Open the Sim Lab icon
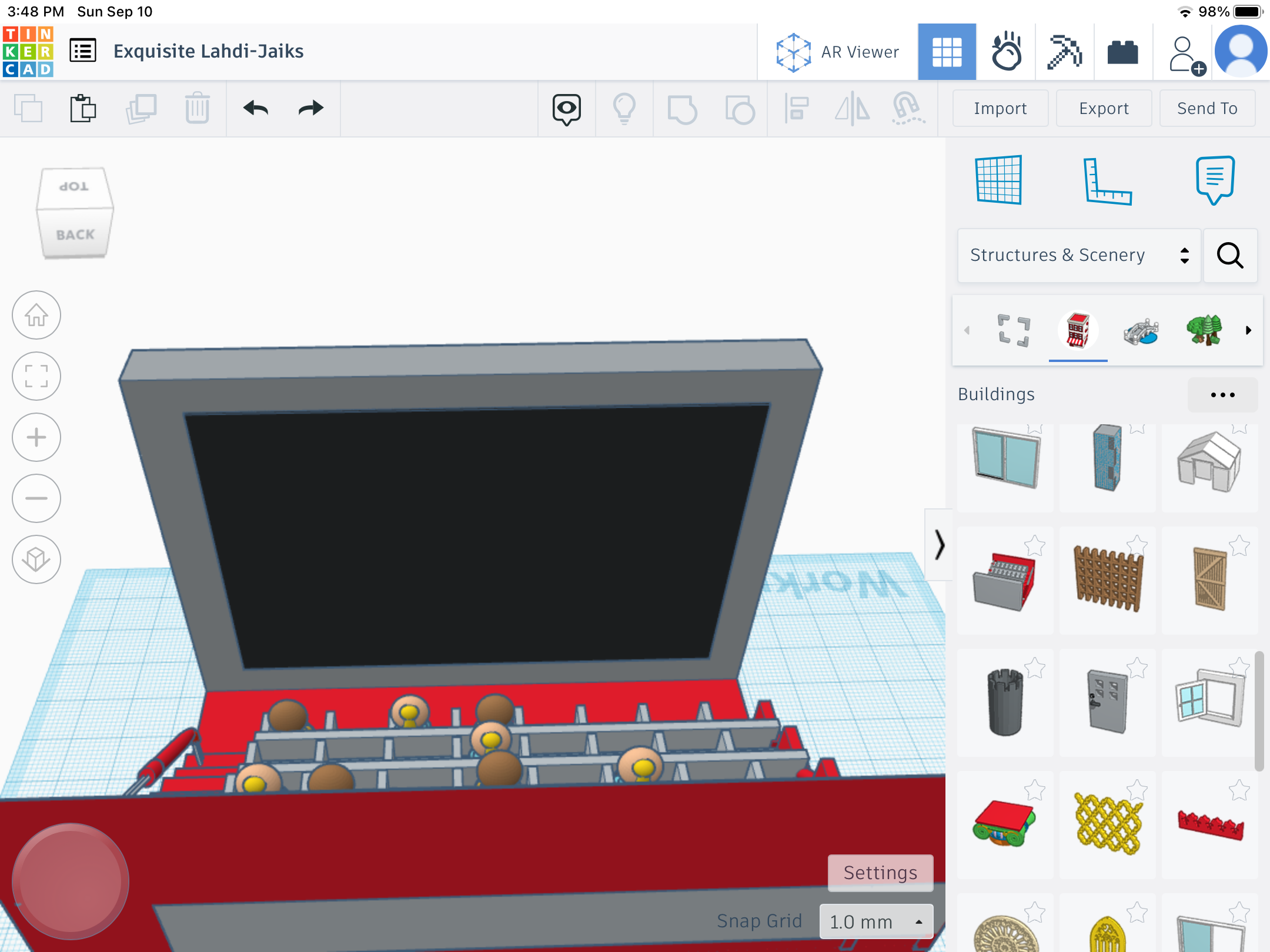Image resolution: width=1270 pixels, height=952 pixels. tap(1006, 52)
